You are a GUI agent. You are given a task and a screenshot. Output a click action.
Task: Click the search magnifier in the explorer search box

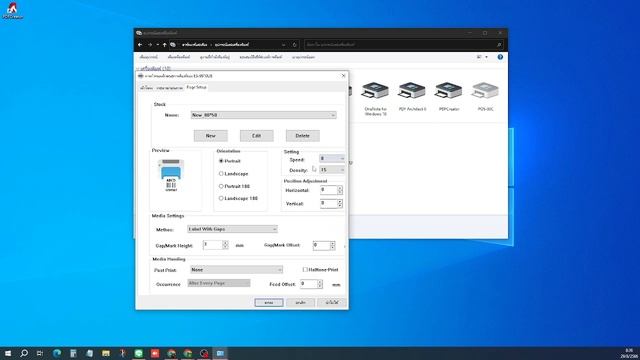[499, 44]
